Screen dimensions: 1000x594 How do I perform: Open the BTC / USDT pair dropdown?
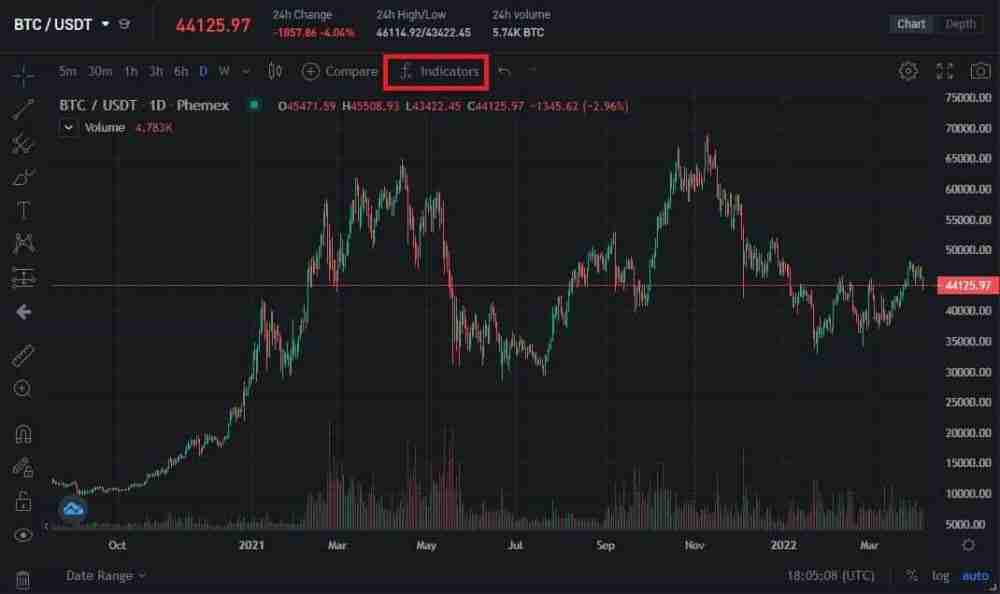pyautogui.click(x=106, y=24)
